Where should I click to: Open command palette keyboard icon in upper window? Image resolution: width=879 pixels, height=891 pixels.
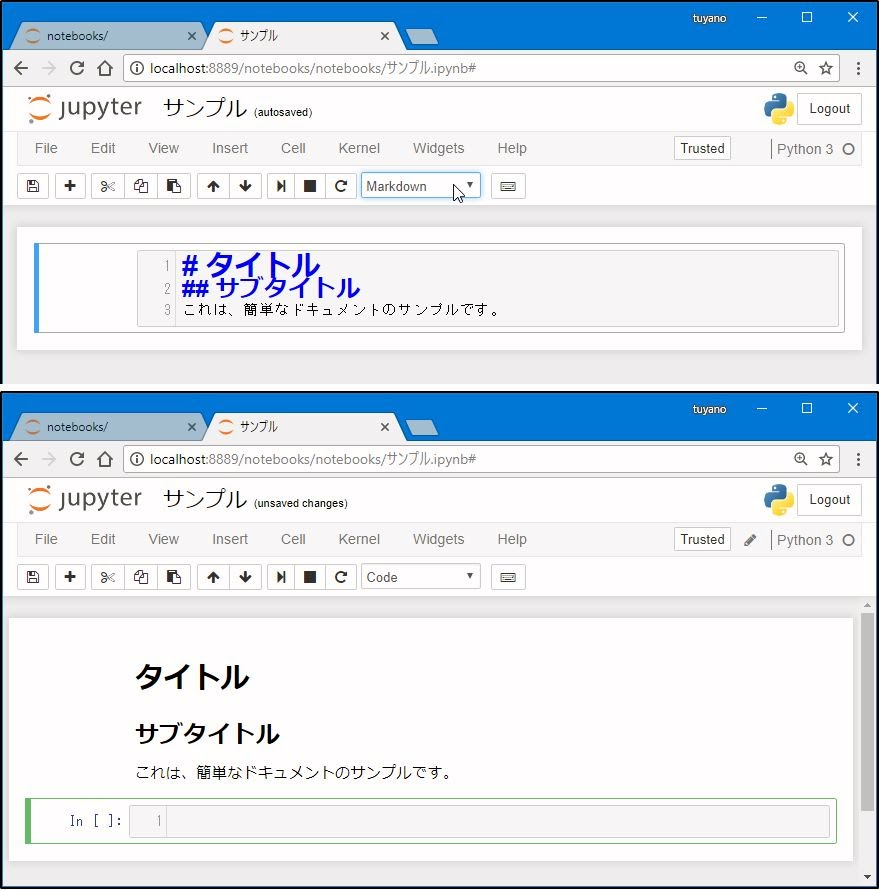(508, 186)
